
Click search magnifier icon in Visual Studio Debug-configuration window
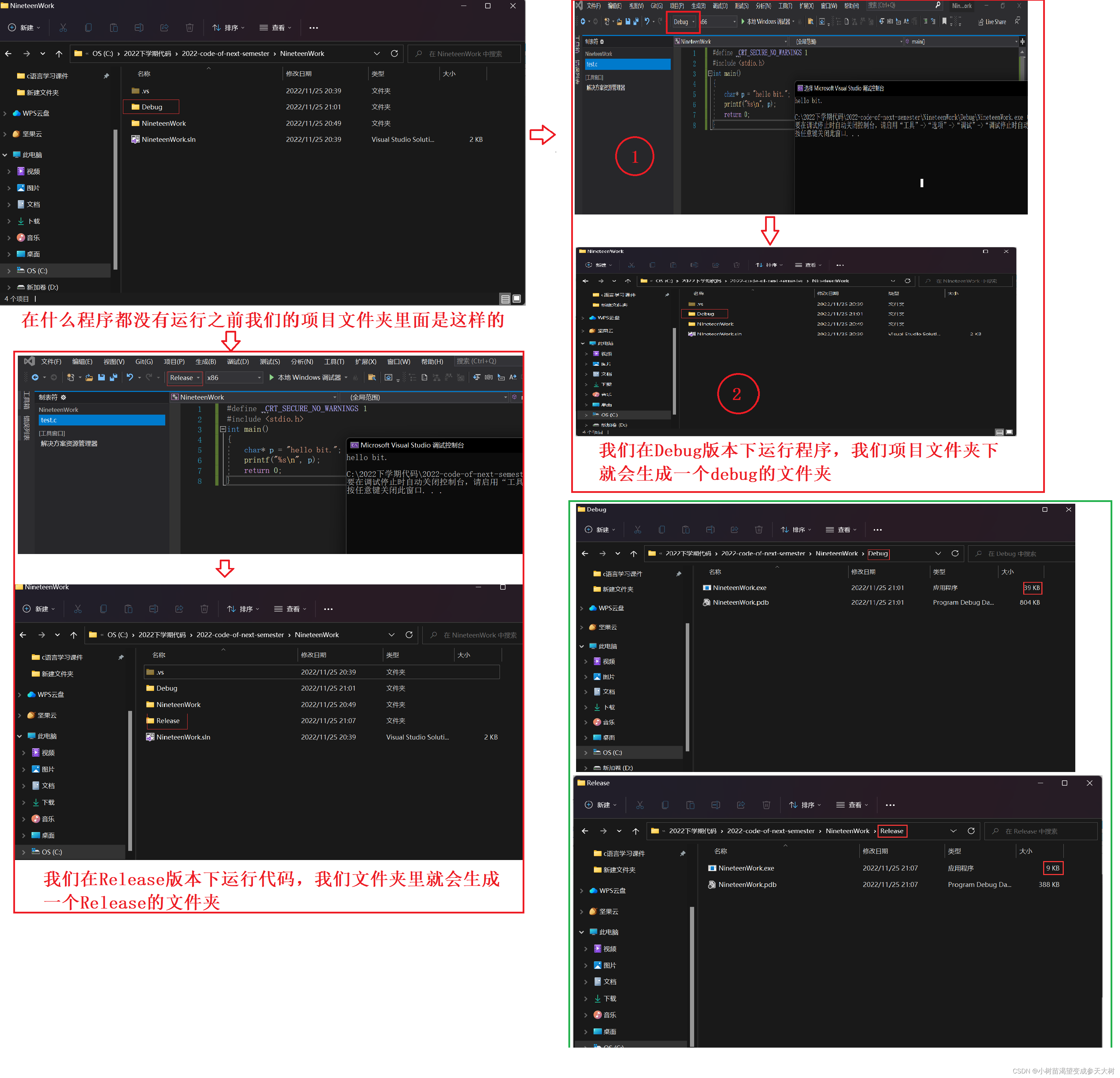tap(938, 5)
